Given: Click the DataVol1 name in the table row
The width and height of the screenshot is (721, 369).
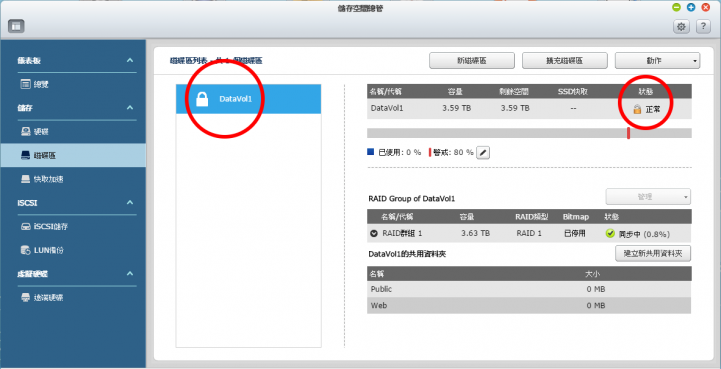Looking at the screenshot, I should [x=387, y=109].
